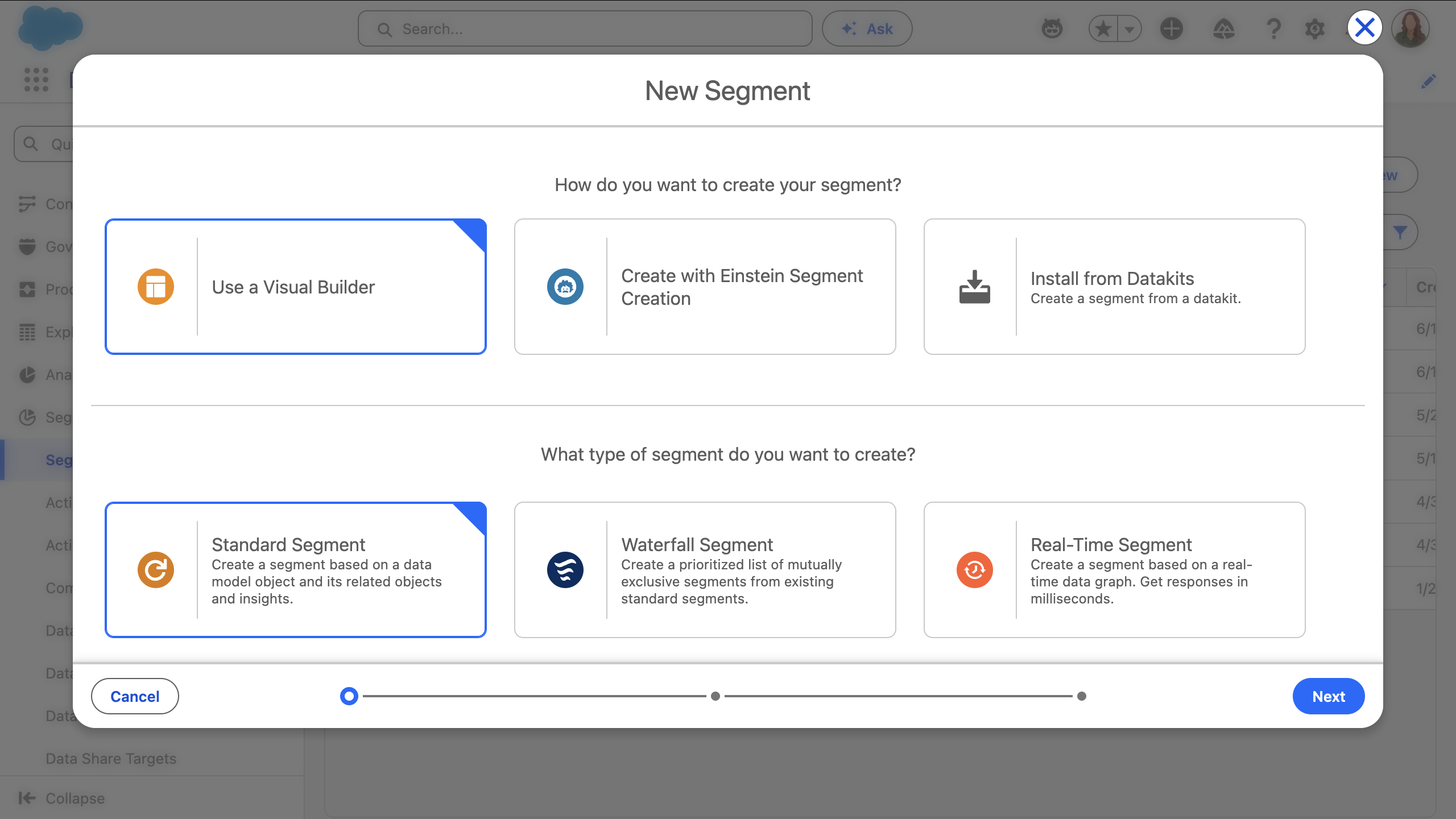Click the Salesforce cloud logo
The width and height of the screenshot is (1456, 819).
click(50, 27)
